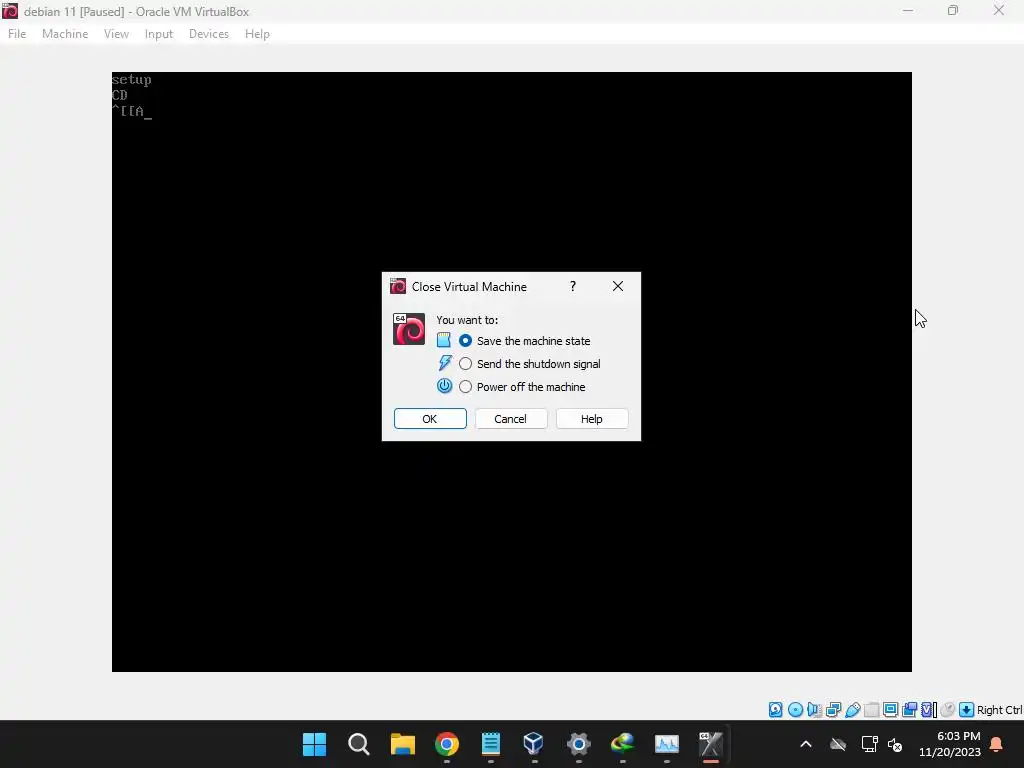This screenshot has width=1024, height=768.
Task: Open Internet Download Manager taskbar icon
Action: [x=622, y=744]
